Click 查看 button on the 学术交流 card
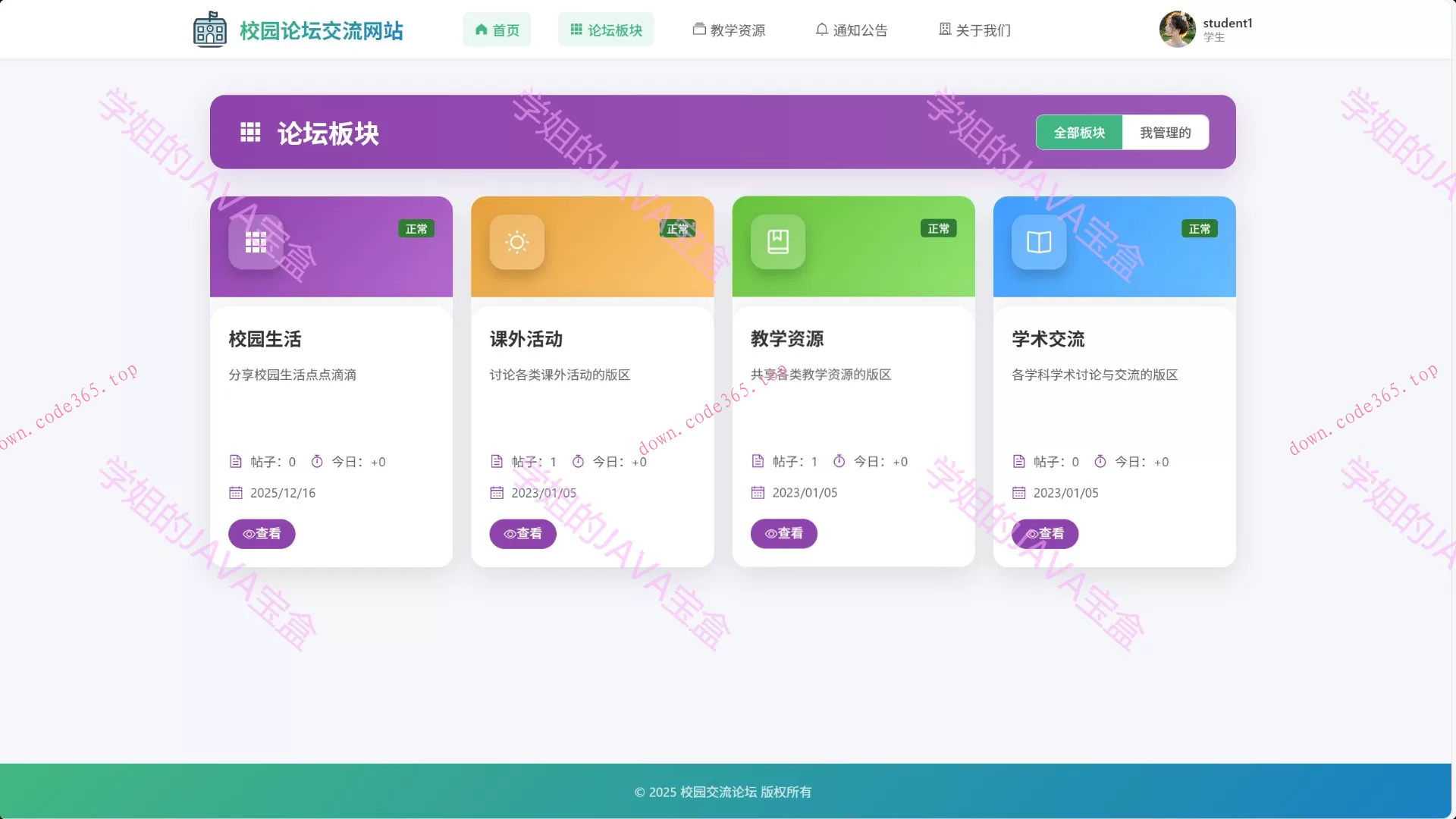 [1045, 533]
